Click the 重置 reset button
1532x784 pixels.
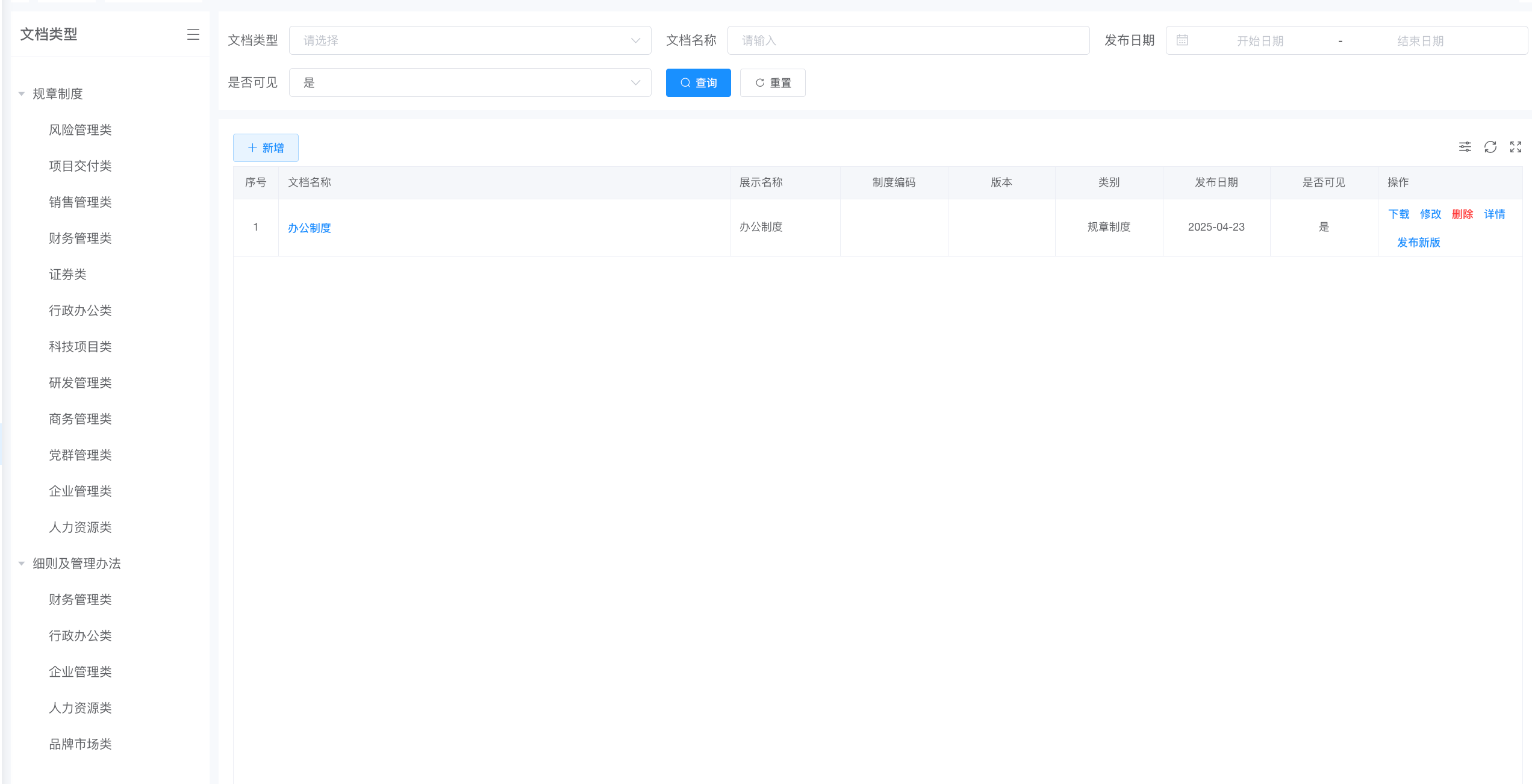(773, 82)
